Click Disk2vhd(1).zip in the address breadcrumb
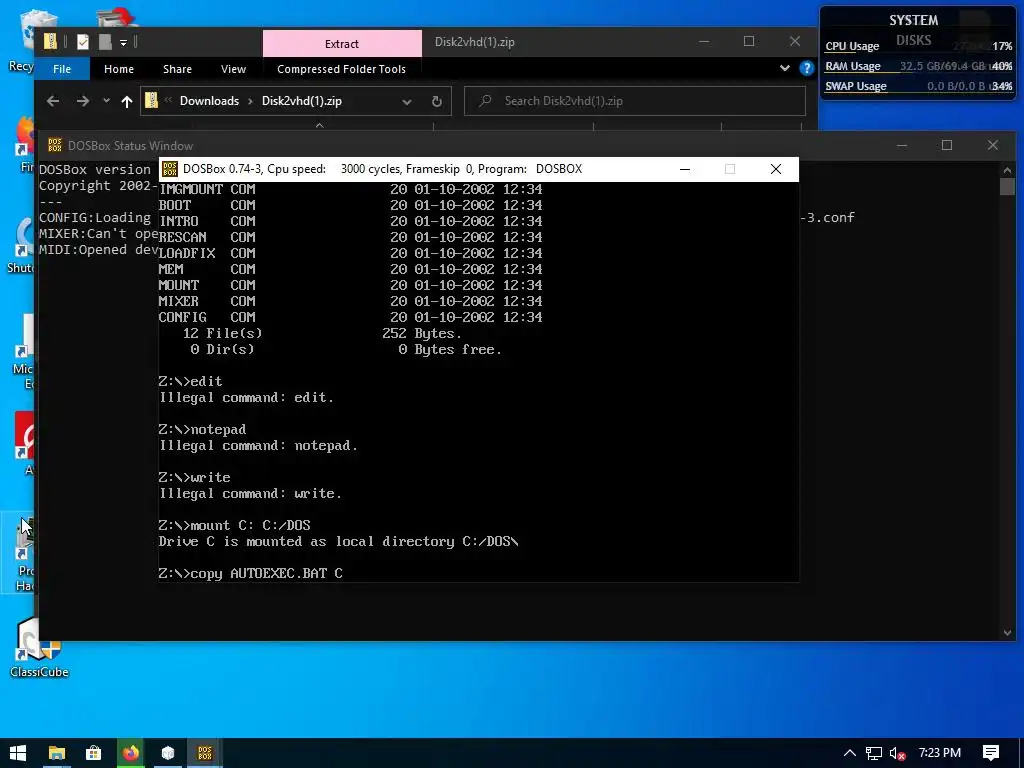 pos(302,101)
